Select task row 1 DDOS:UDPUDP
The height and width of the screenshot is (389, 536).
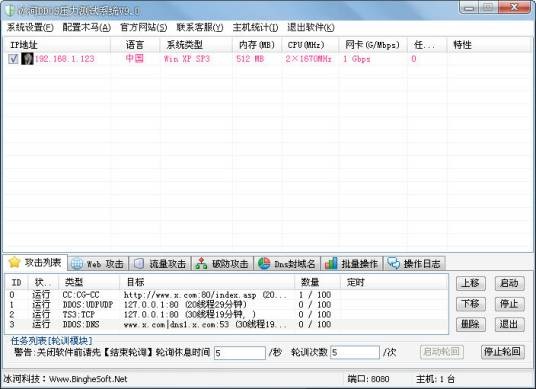click(x=227, y=305)
